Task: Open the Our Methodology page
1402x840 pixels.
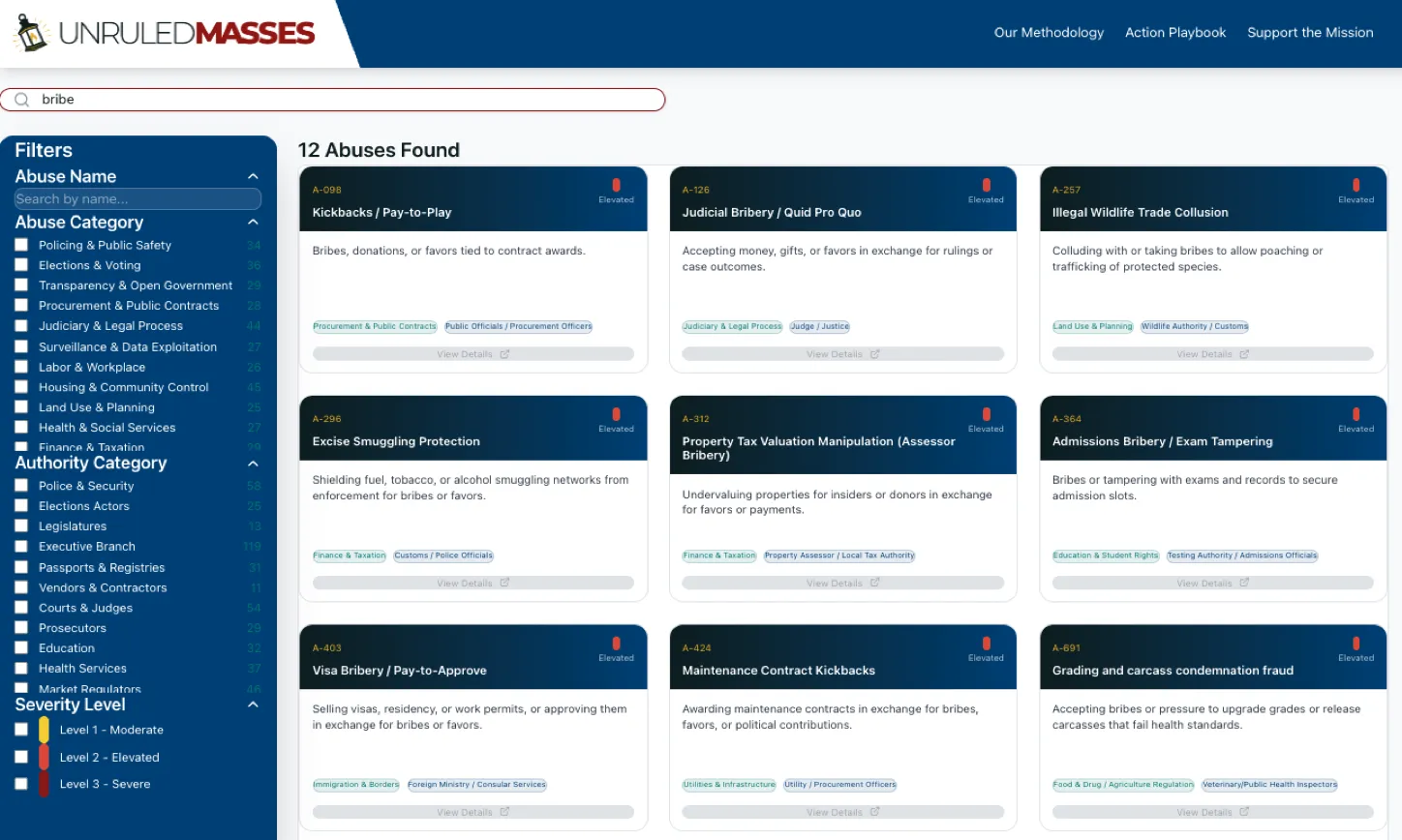Action: 1049,32
